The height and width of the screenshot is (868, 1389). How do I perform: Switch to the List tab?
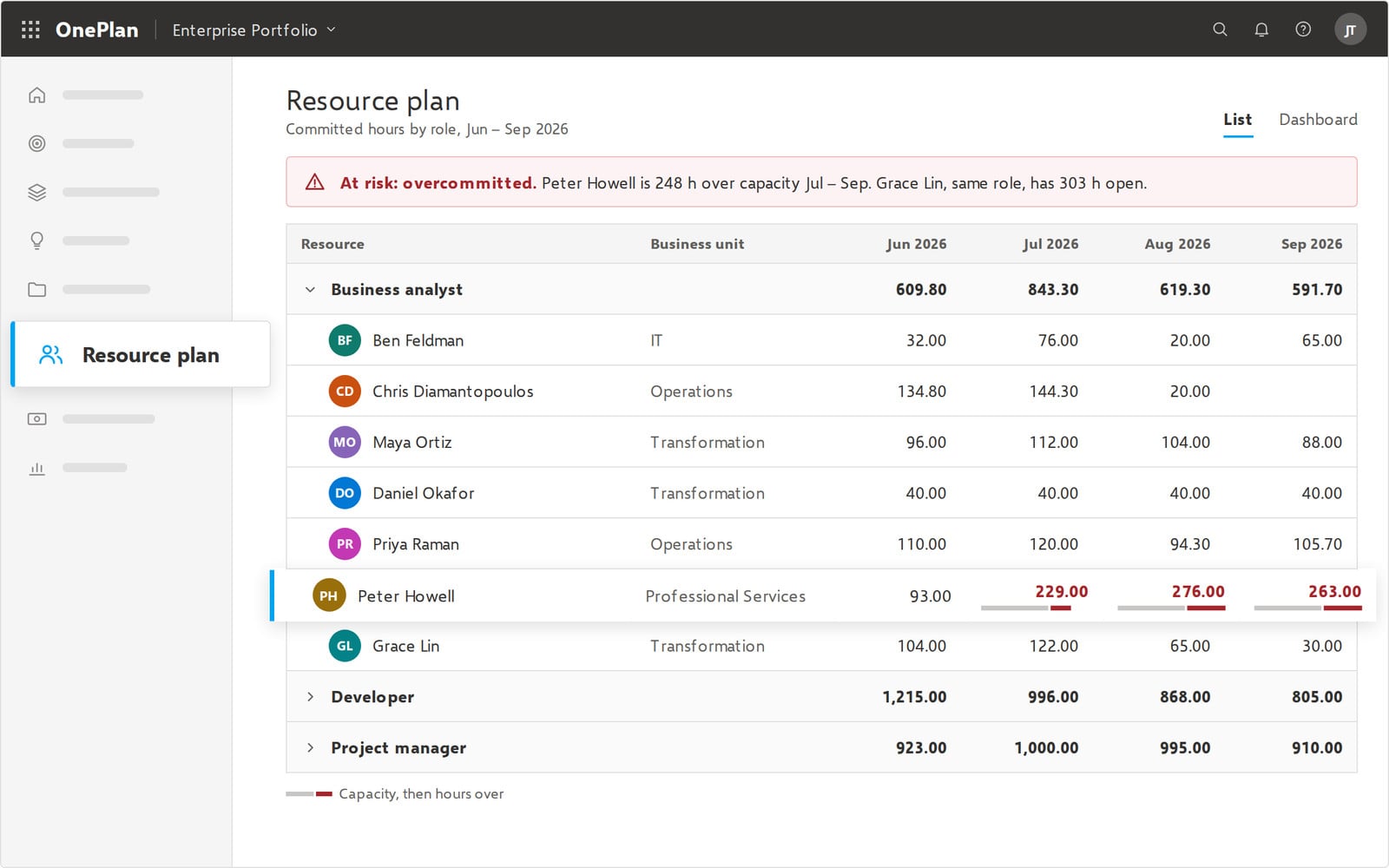[x=1238, y=120]
